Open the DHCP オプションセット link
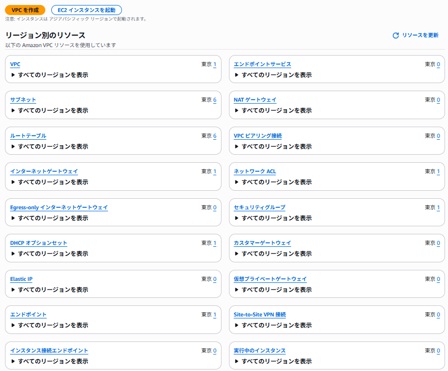448x371 pixels. tap(39, 243)
